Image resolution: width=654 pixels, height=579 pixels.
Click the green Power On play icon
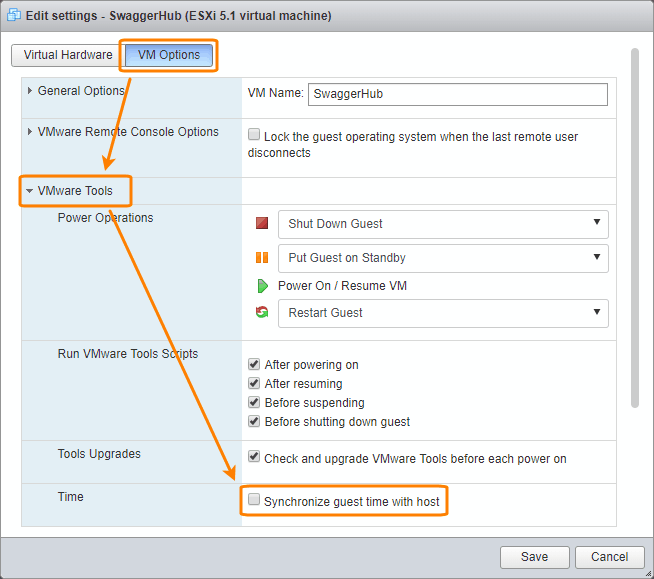pos(262,286)
